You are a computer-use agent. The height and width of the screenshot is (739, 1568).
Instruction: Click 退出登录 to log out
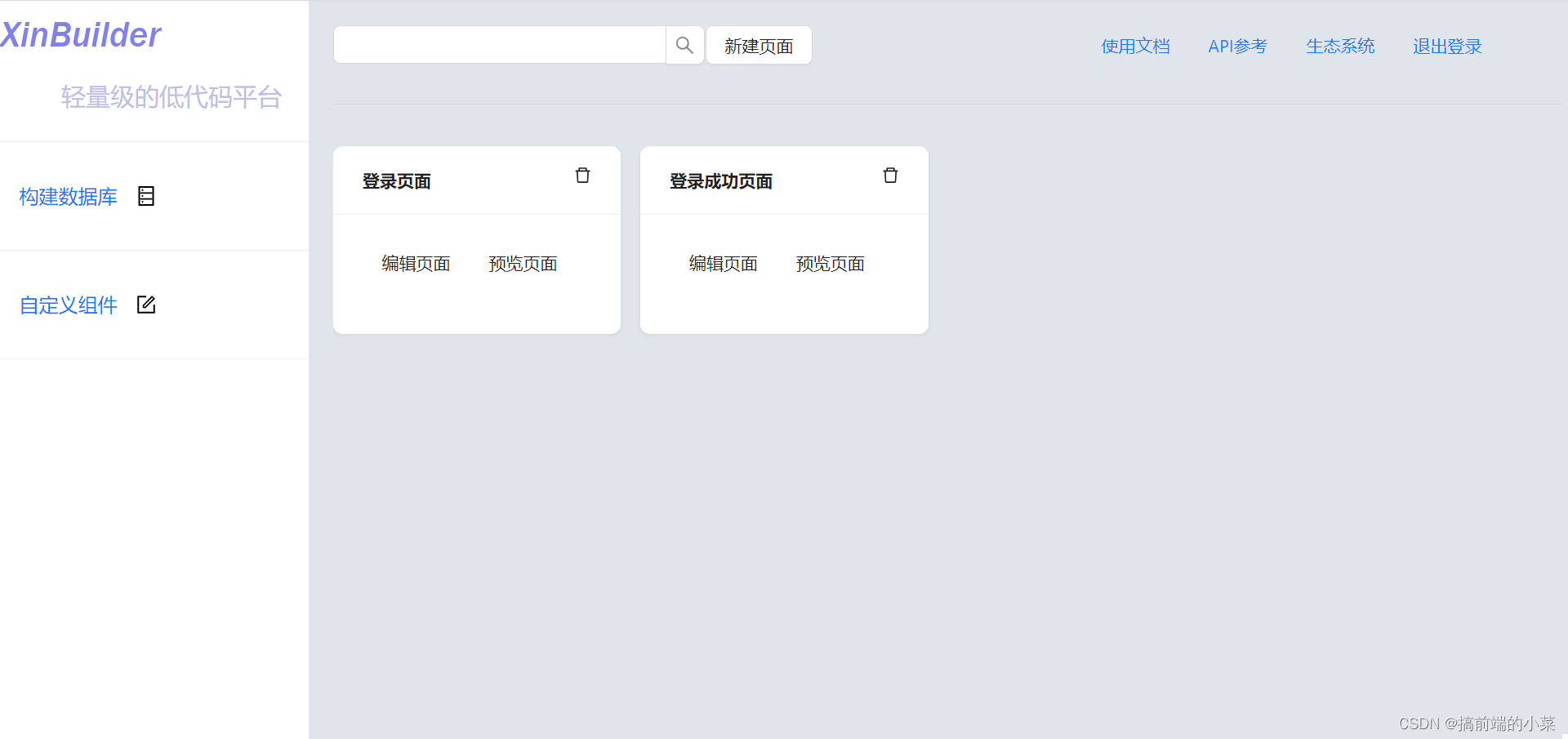click(x=1446, y=47)
